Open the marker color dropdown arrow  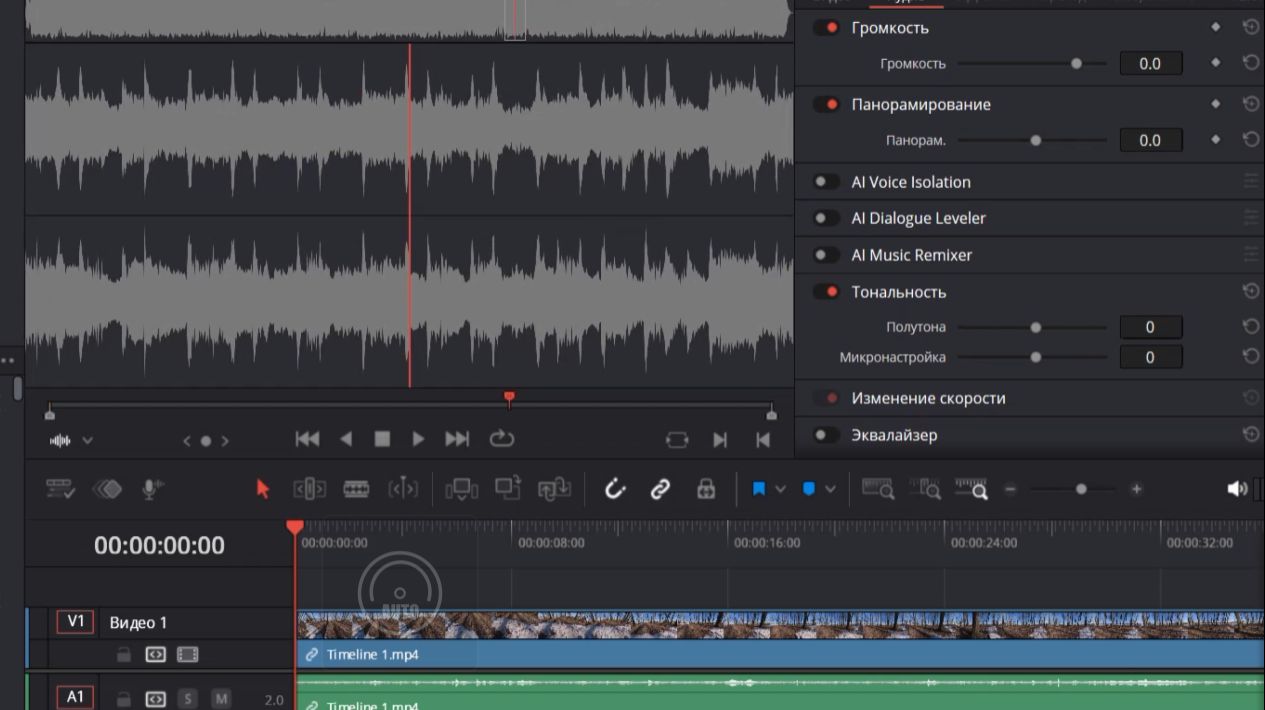click(x=830, y=489)
